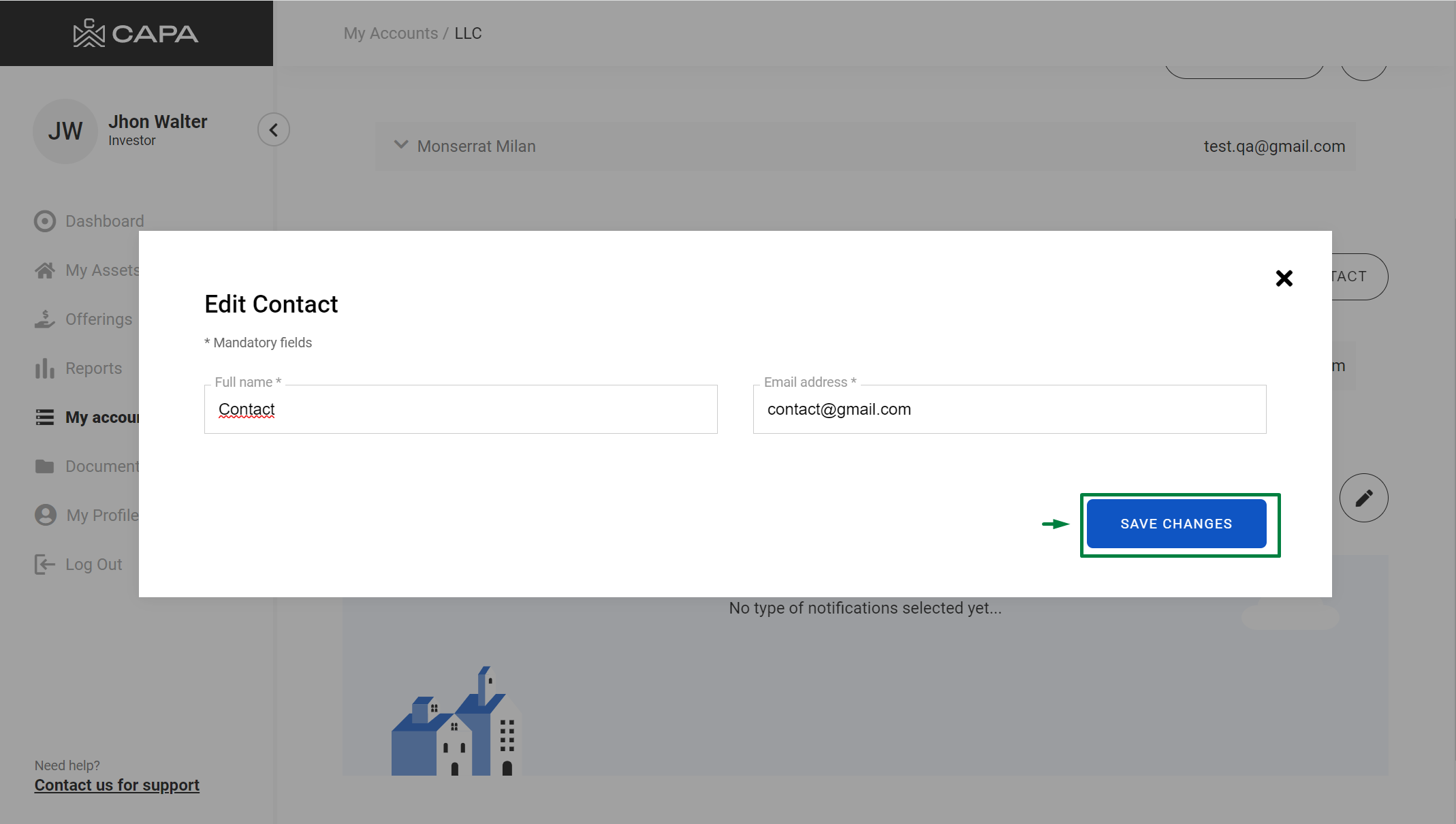Click the Log Out icon

click(x=45, y=565)
